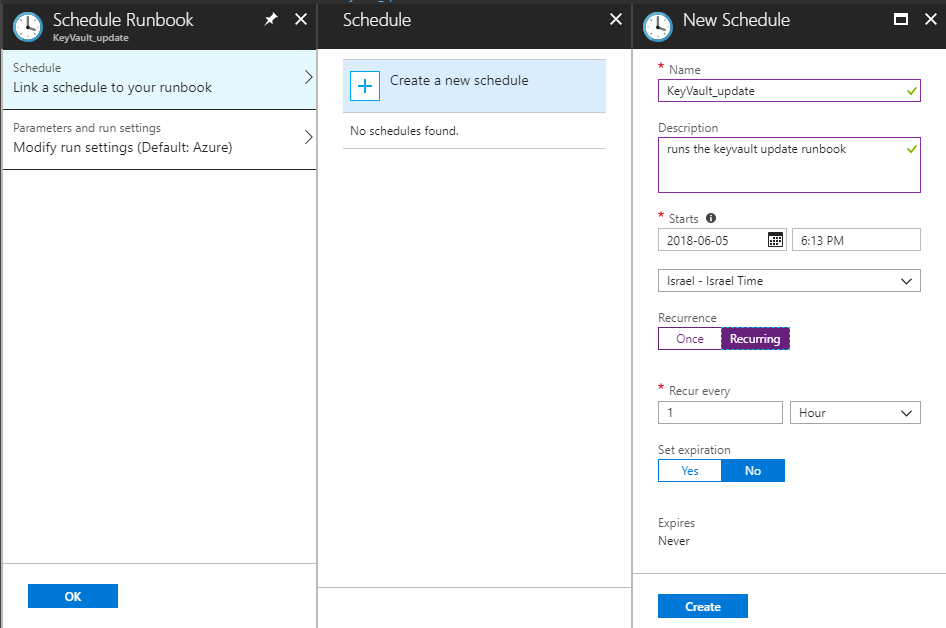The image size is (946, 628).
Task: Close the middle Schedule blade
Action: coord(615,19)
